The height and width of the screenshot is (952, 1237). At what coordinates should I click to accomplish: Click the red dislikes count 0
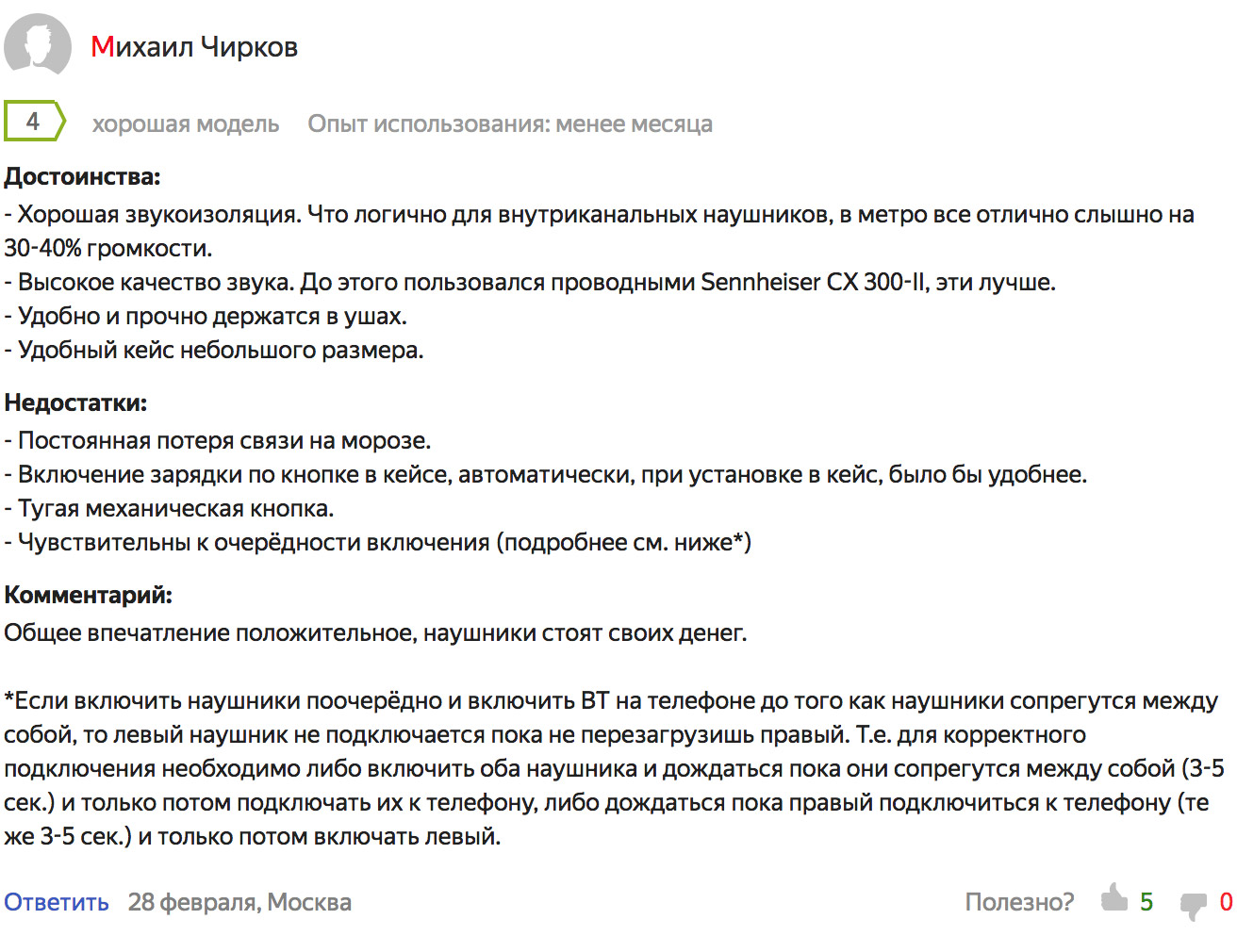(1226, 902)
